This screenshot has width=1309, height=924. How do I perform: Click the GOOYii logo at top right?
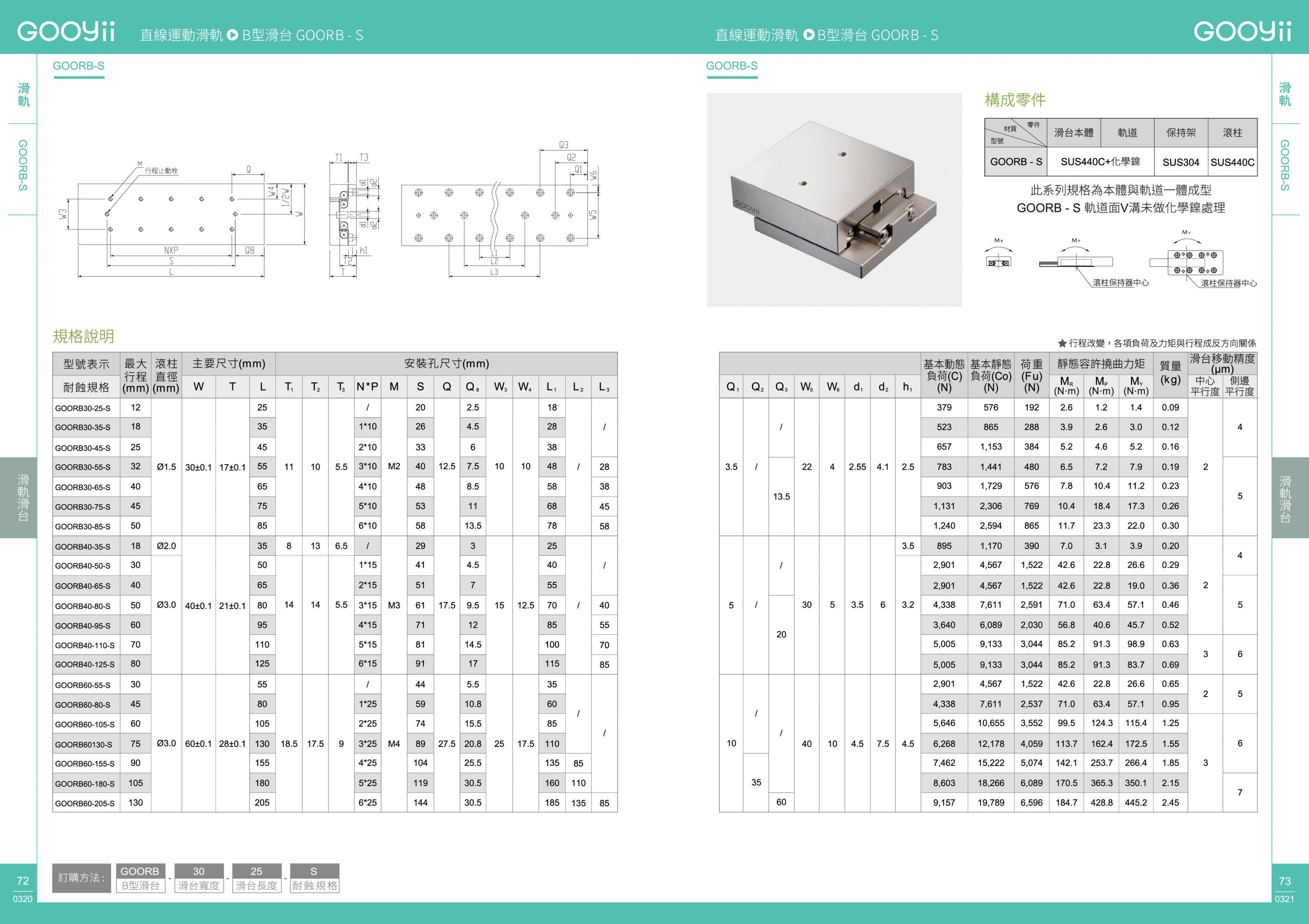[1243, 31]
